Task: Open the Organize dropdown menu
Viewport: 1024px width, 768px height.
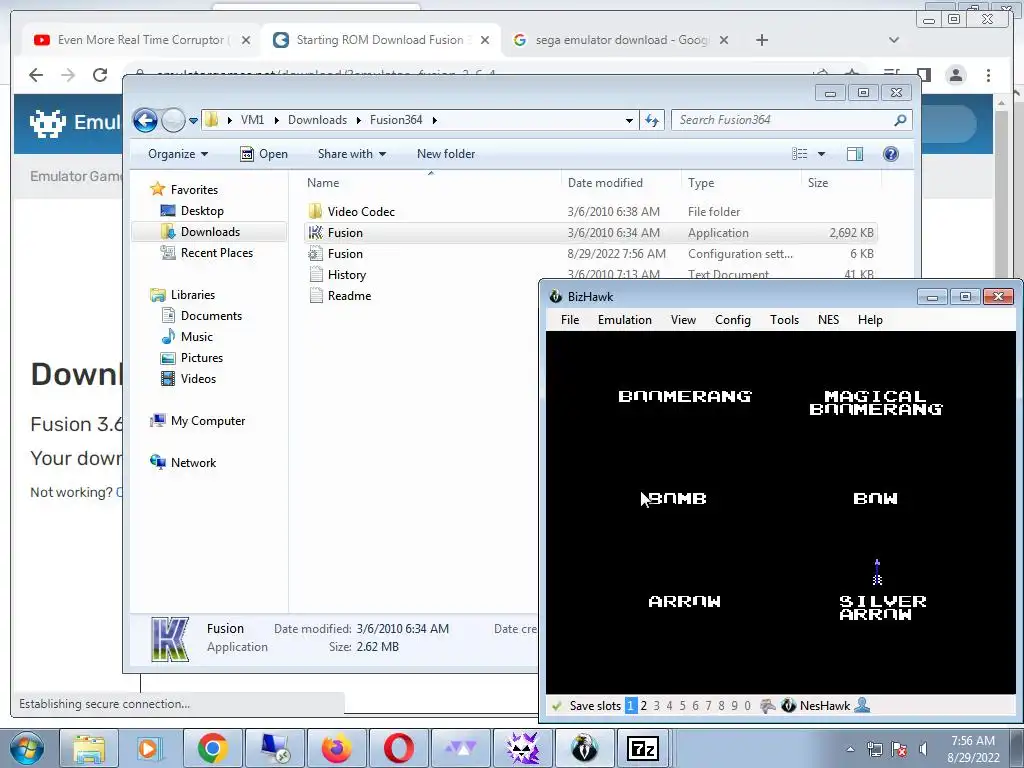Action: (178, 154)
